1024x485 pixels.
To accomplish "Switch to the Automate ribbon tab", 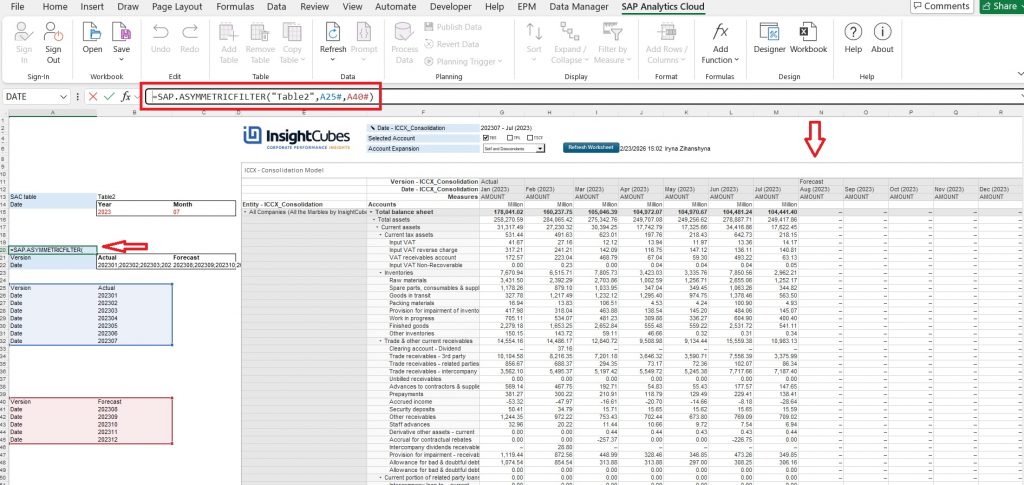I will pos(396,7).
